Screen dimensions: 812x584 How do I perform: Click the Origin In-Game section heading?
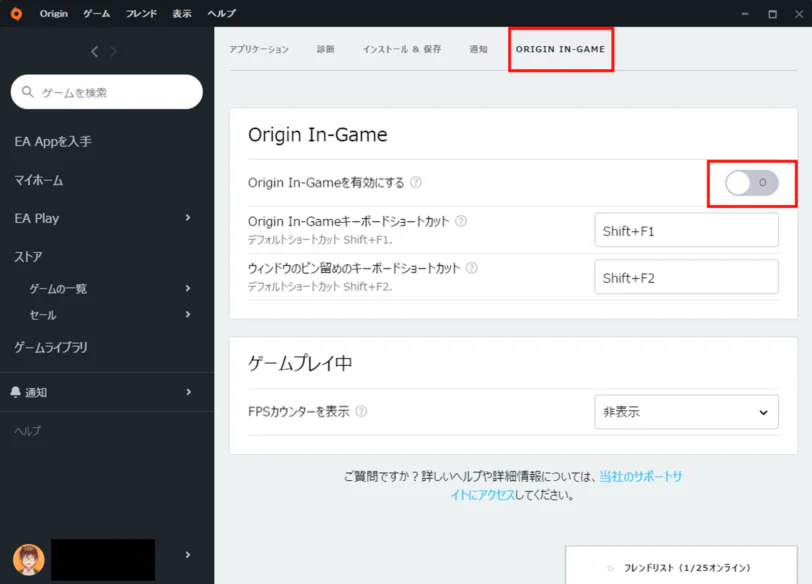(317, 135)
